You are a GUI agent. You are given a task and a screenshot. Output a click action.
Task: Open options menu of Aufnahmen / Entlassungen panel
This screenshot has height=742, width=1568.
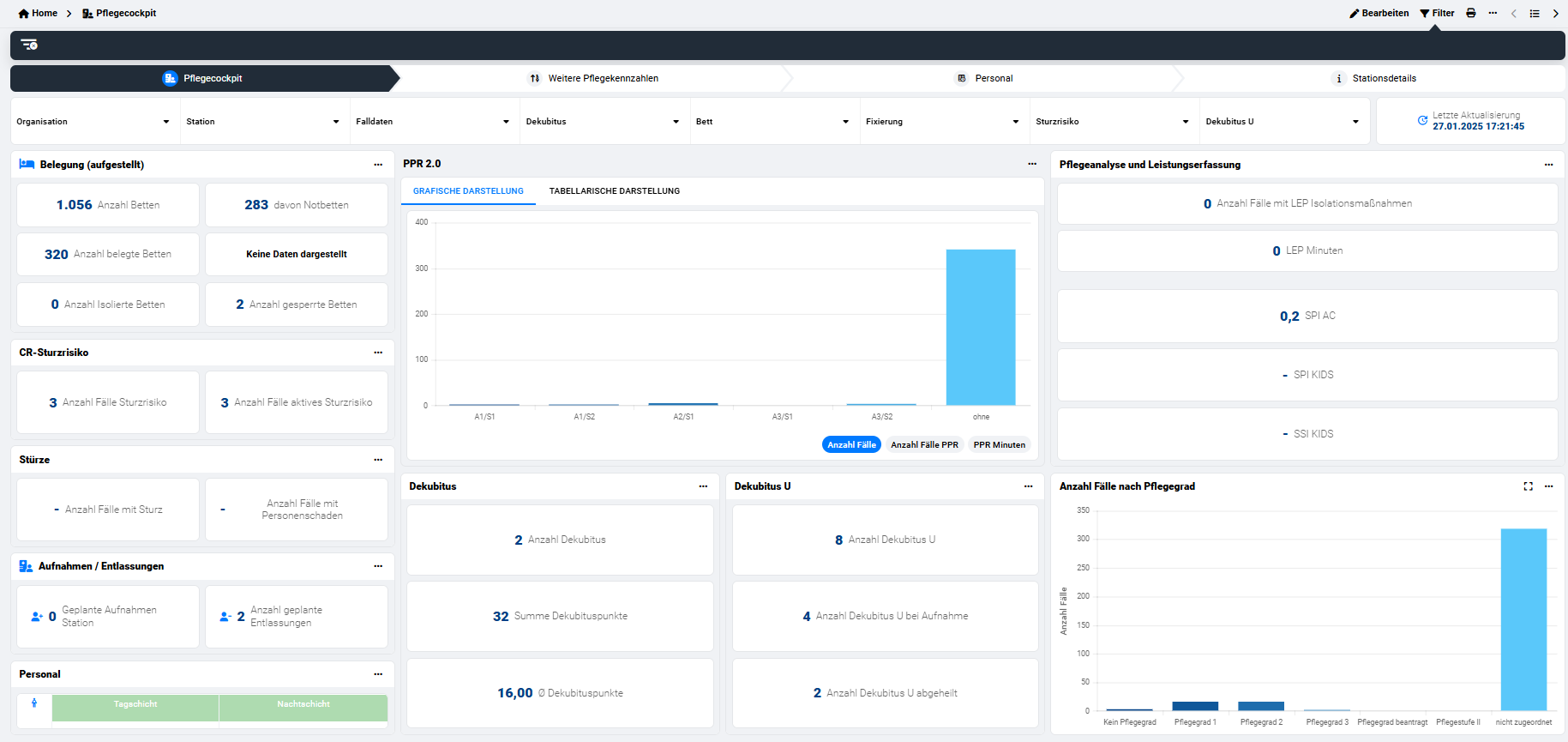tap(378, 566)
